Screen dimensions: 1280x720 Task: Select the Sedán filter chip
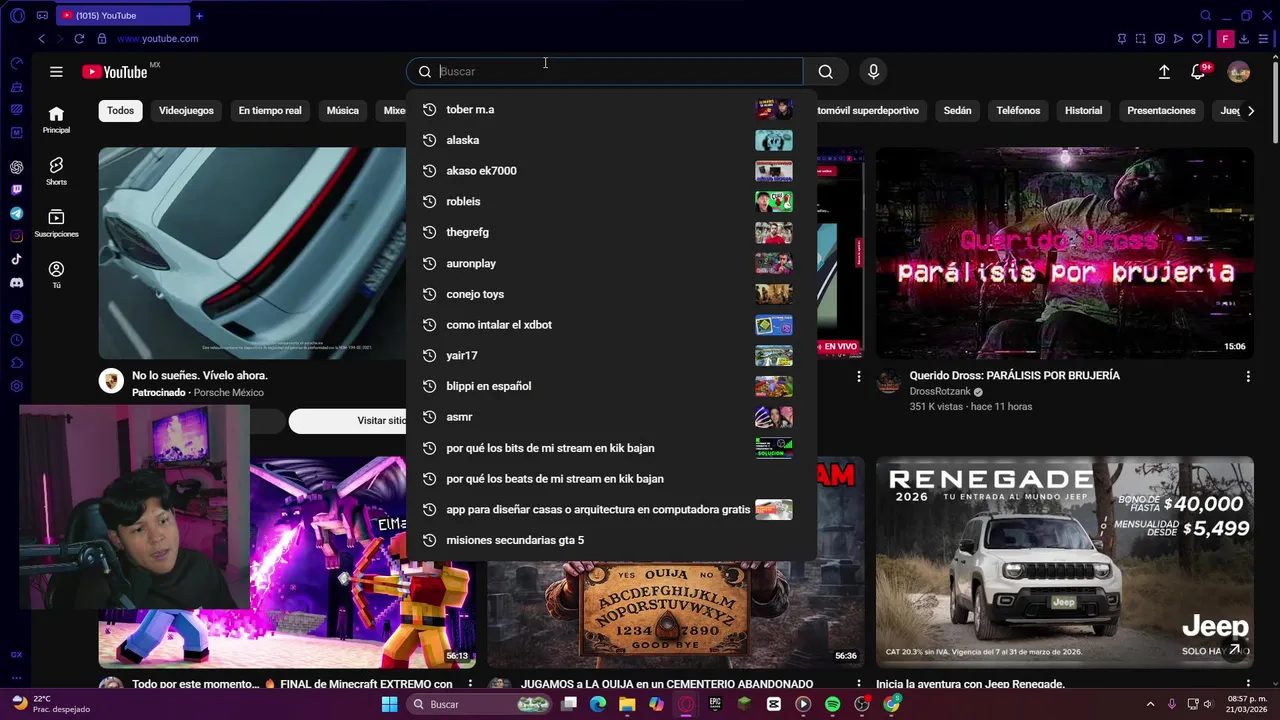coord(957,111)
